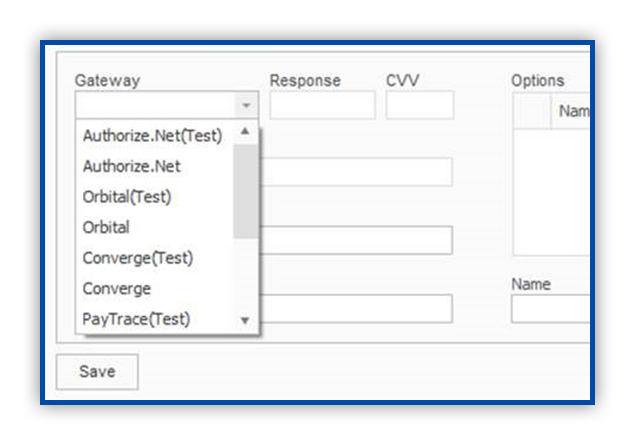Click the dropdown list scroll down arrow
The width and height of the screenshot is (635, 445).
(245, 321)
